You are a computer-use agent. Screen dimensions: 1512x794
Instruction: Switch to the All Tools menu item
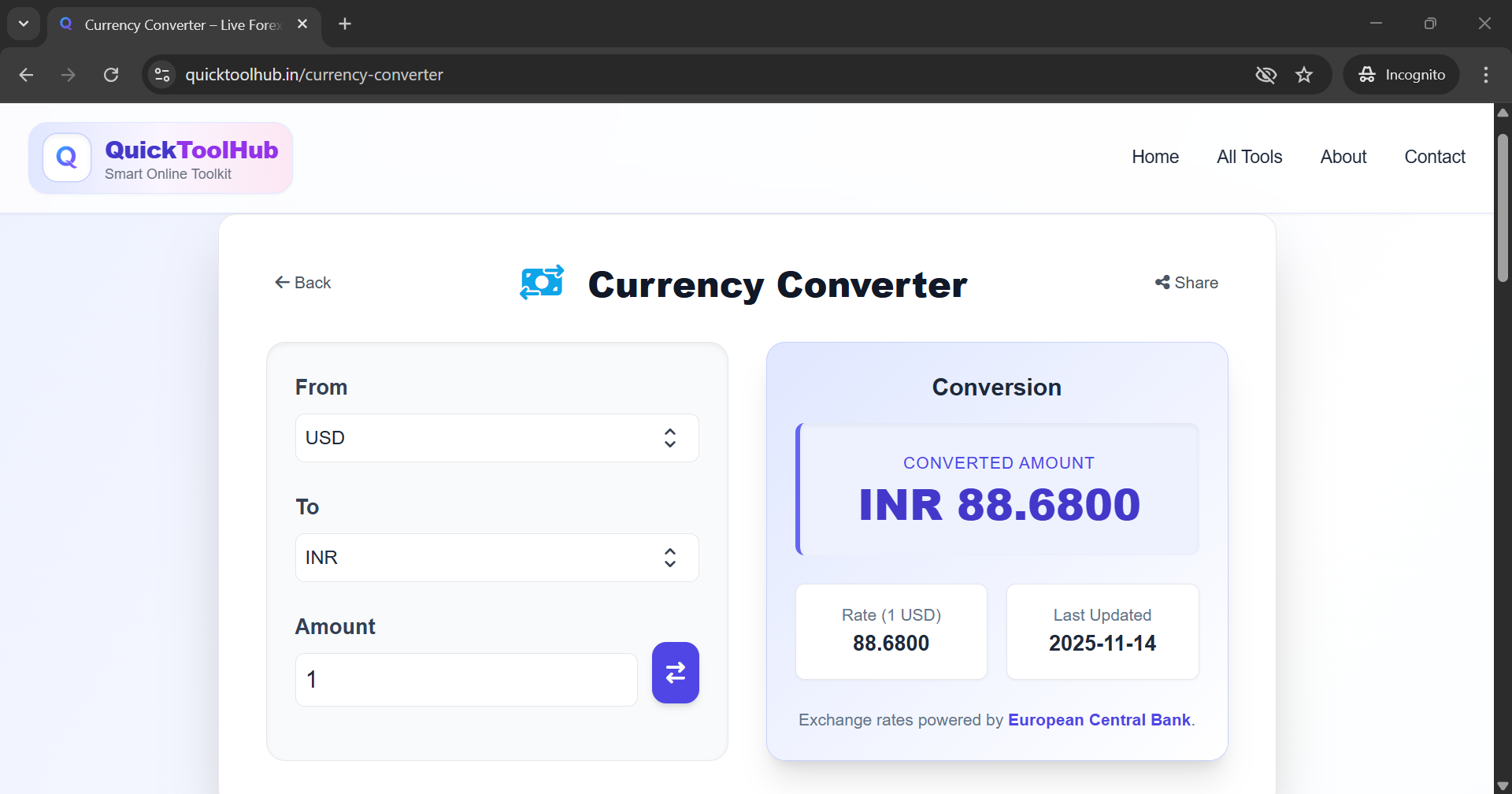[x=1249, y=156]
